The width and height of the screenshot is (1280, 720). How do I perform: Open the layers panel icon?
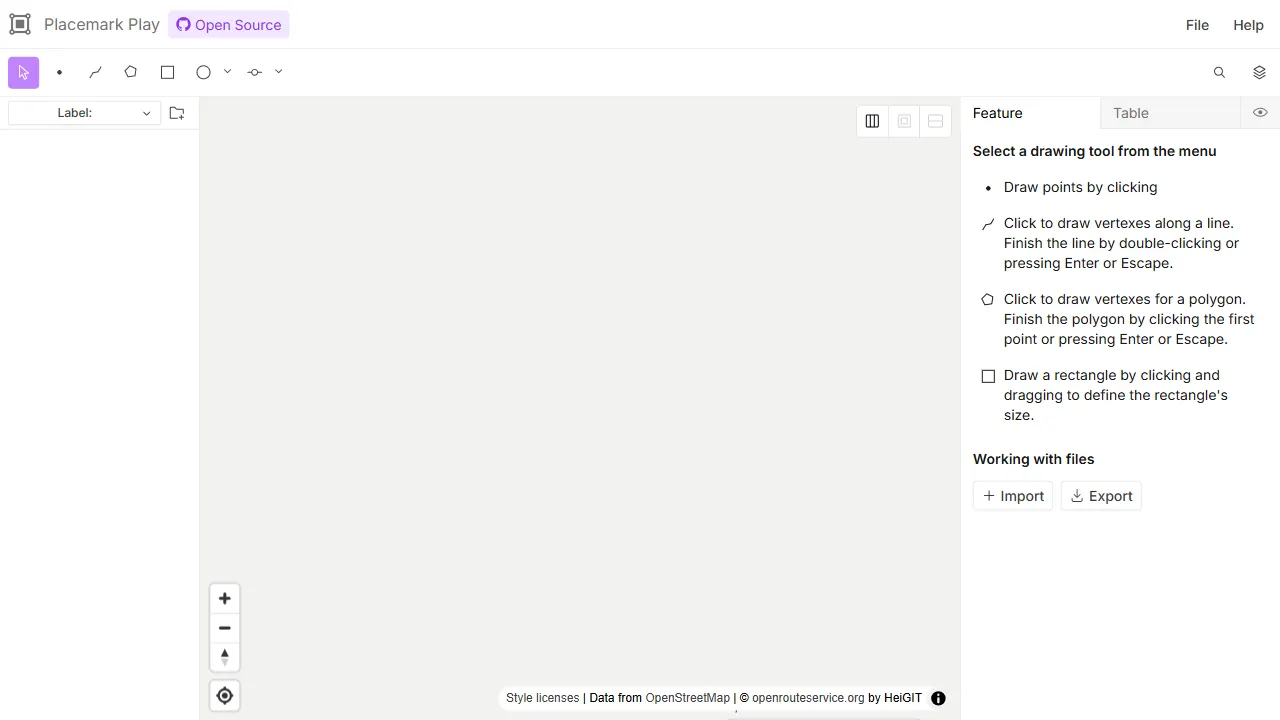point(1259,72)
